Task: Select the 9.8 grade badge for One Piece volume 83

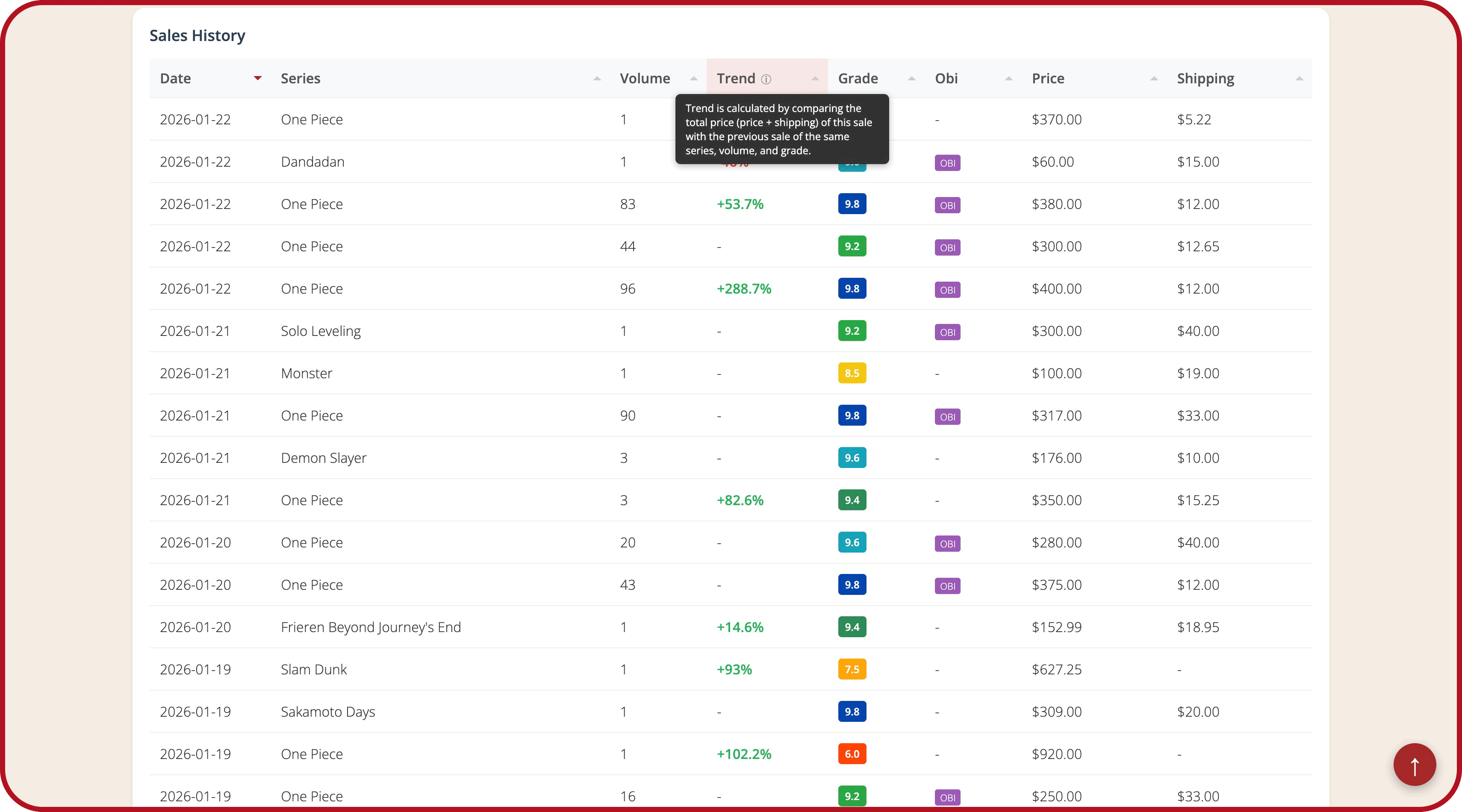Action: (x=852, y=204)
